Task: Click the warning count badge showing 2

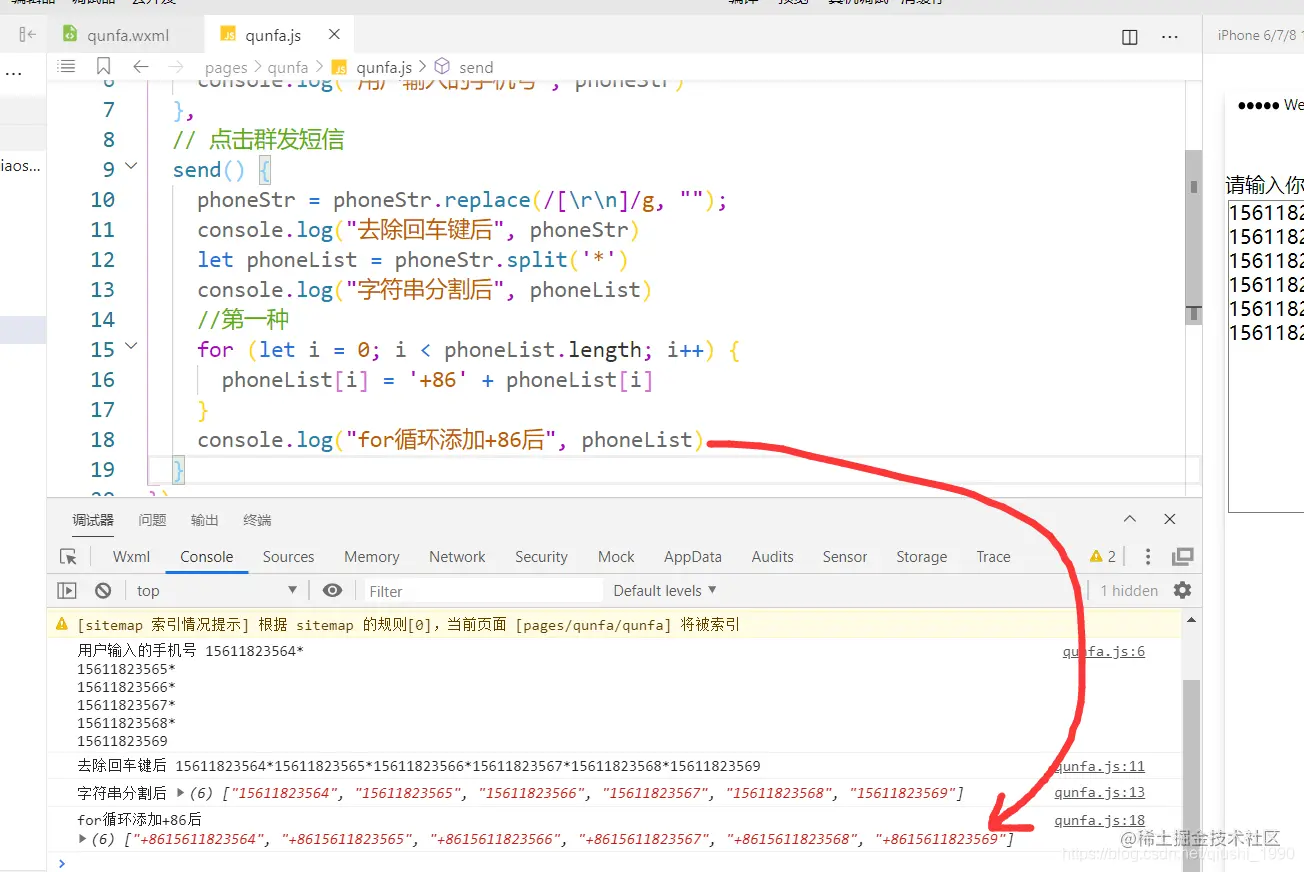Action: tap(1103, 557)
